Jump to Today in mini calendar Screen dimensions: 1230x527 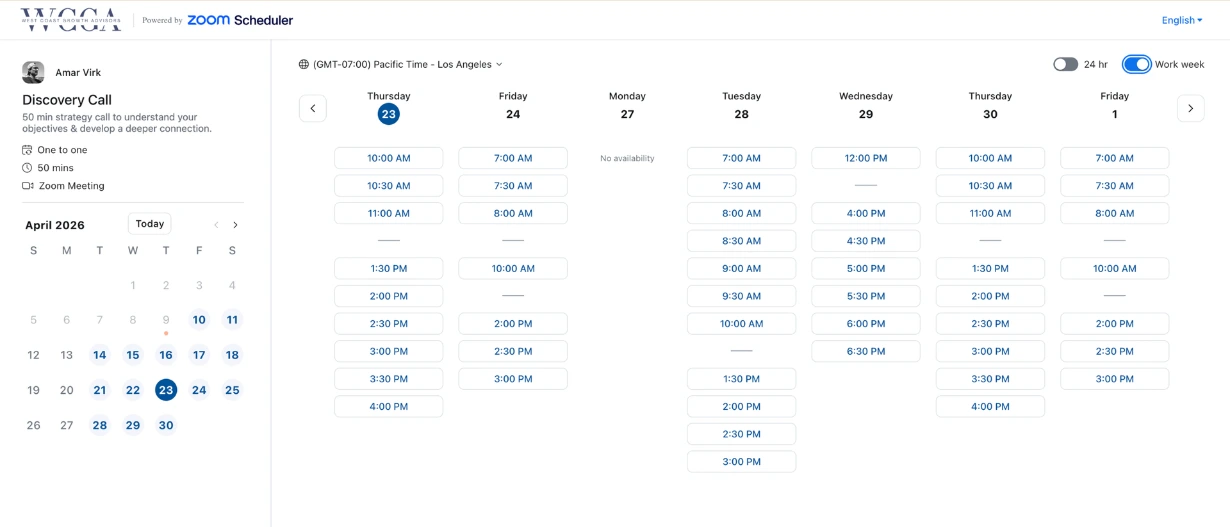[x=150, y=224]
